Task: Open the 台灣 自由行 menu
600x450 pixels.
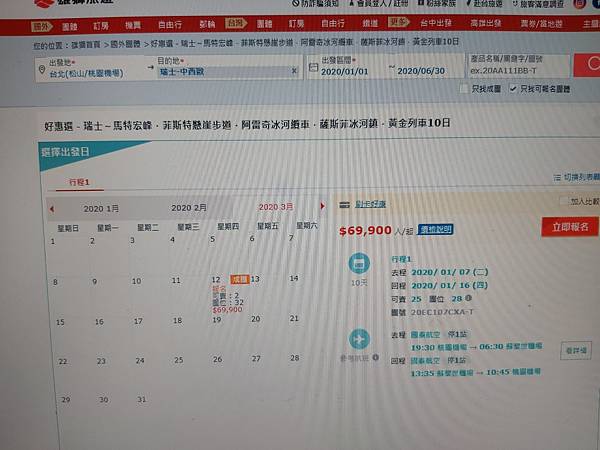Action: click(x=333, y=24)
